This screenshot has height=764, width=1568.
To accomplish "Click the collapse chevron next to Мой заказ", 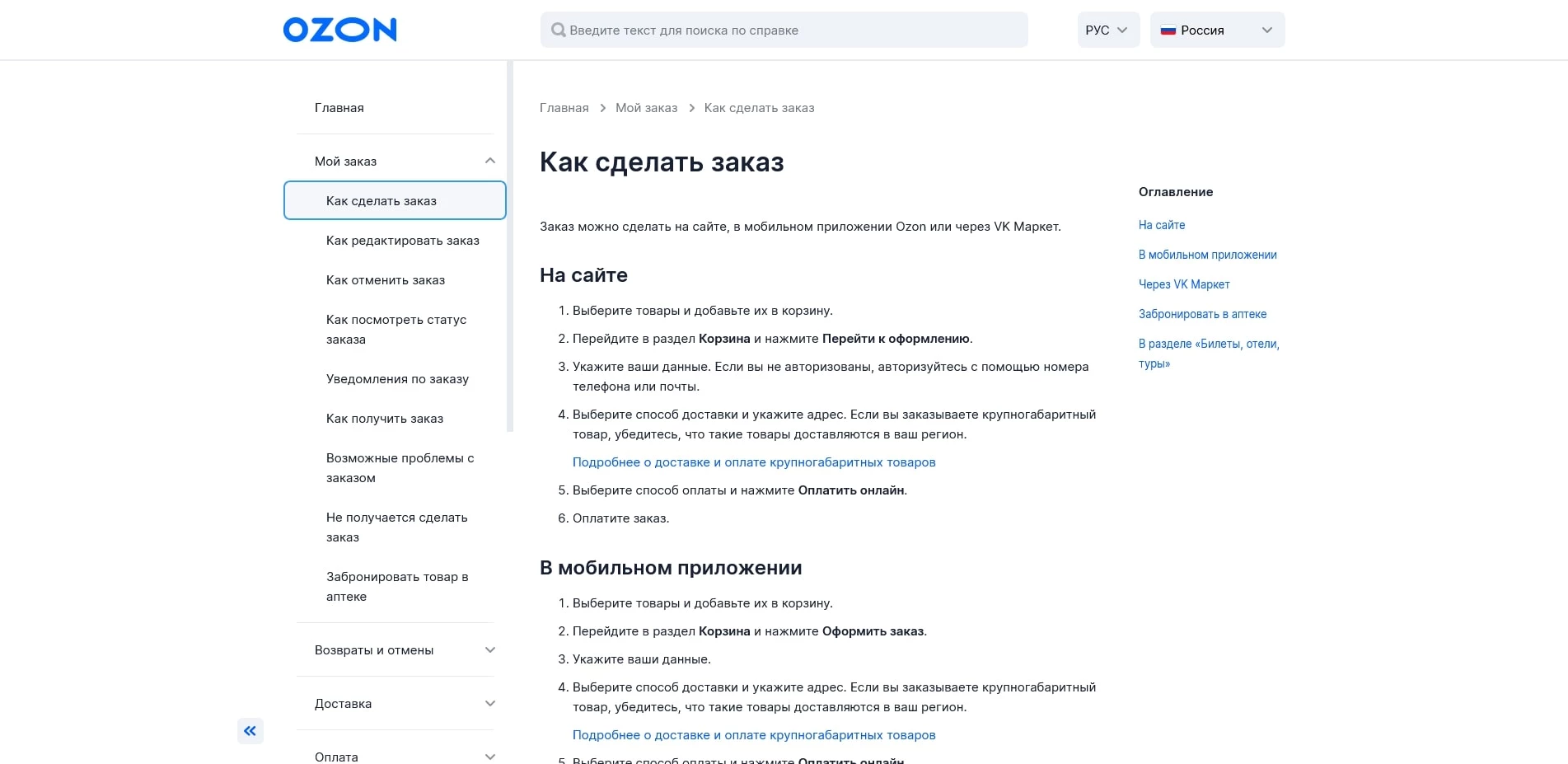I will (x=490, y=161).
